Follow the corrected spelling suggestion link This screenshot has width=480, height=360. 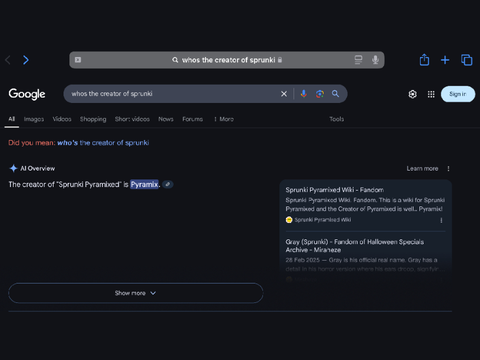103,143
